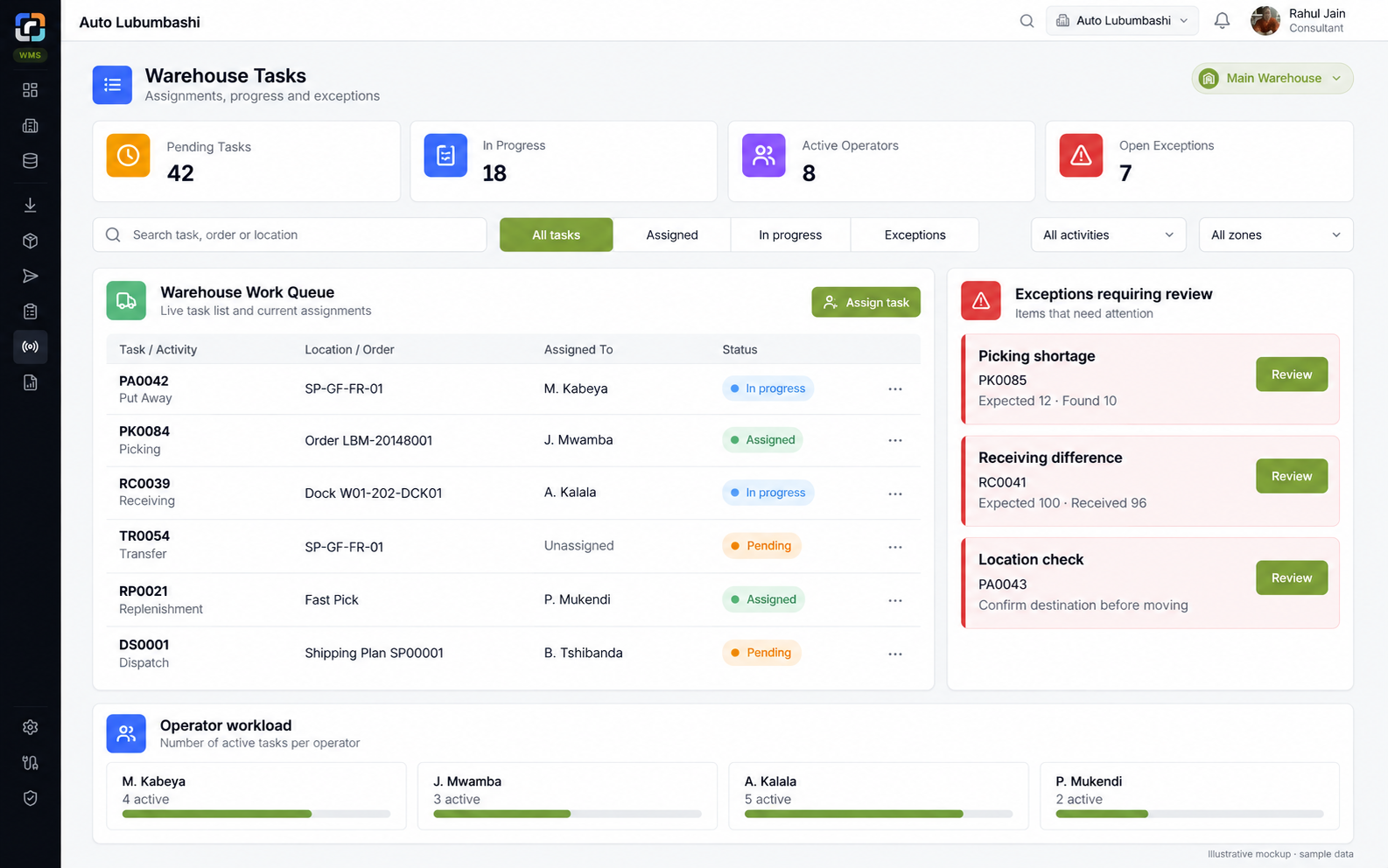The width and height of the screenshot is (1388, 868).
Task: Select the download arrow icon in sidebar
Action: pyautogui.click(x=30, y=205)
